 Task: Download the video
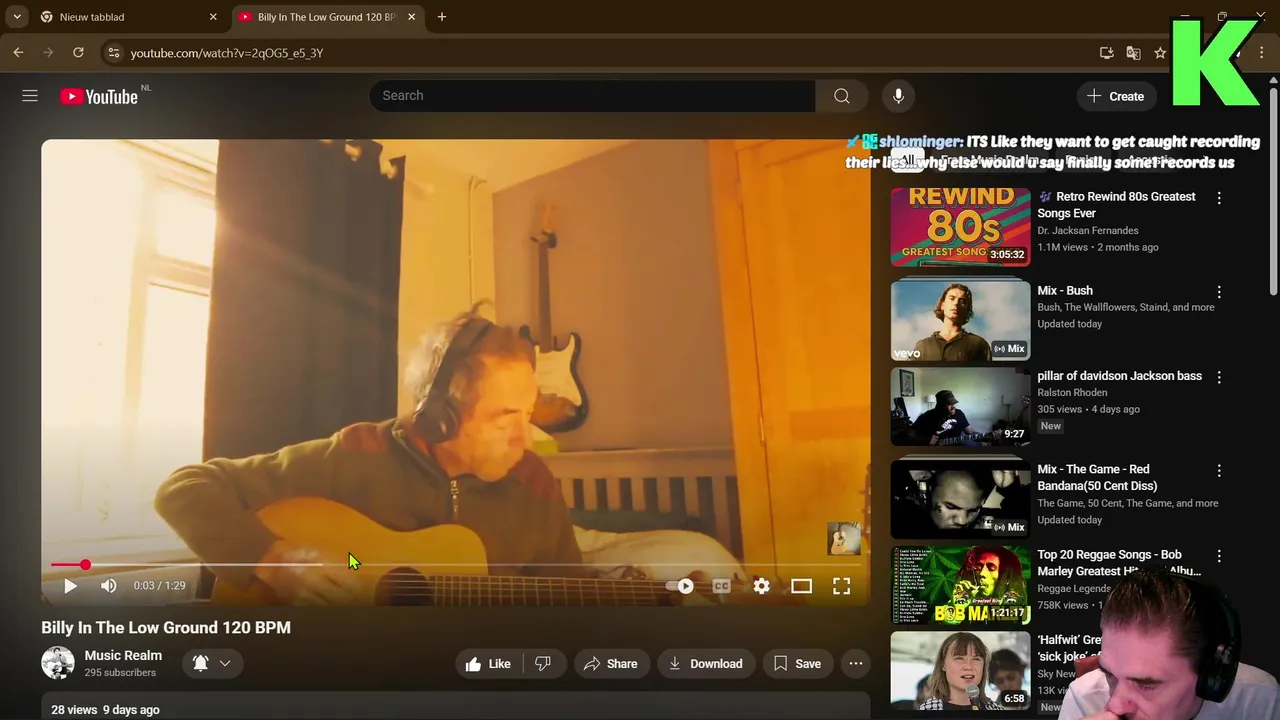point(705,664)
